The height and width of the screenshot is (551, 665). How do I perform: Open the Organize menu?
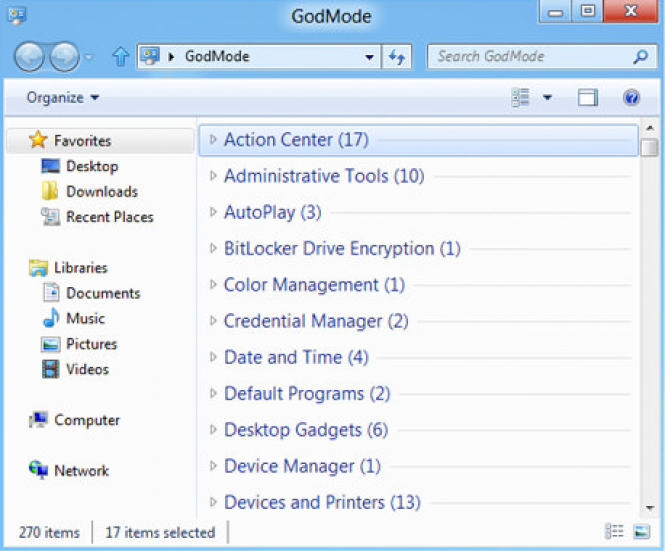[63, 98]
